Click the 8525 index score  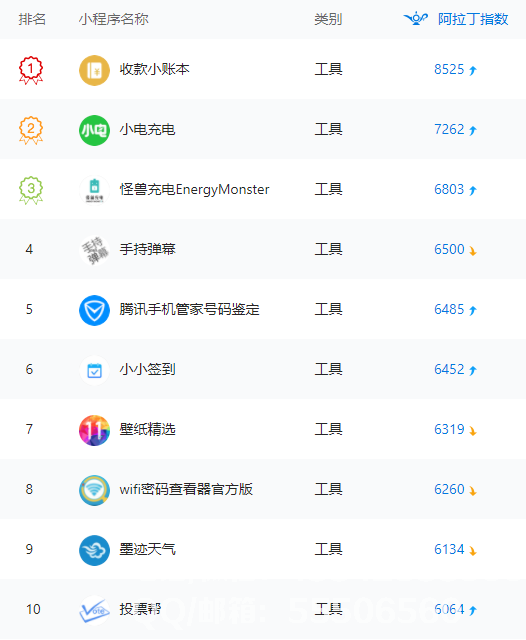tap(449, 69)
